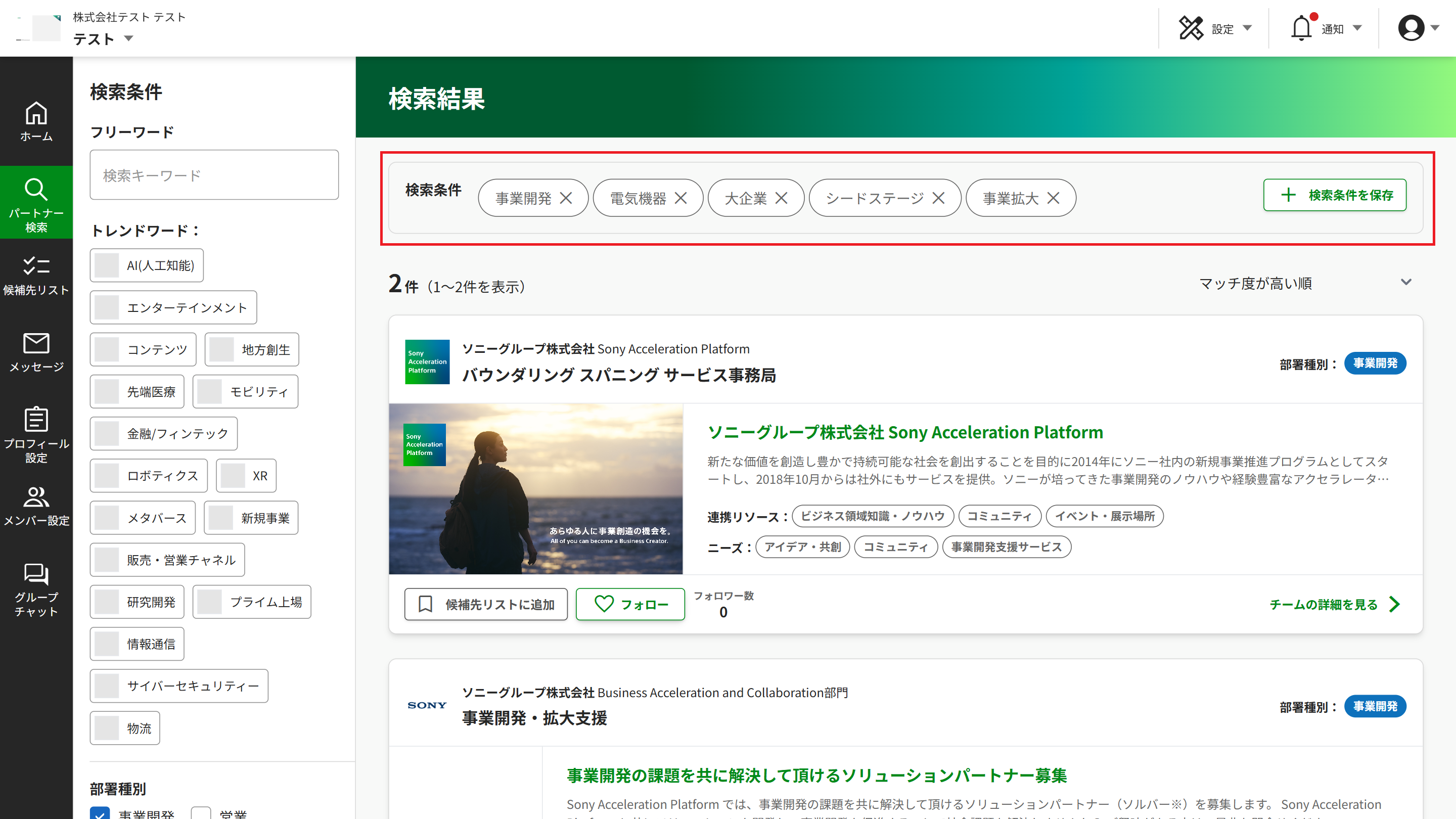
Task: Click the 通知 bell icon
Action: pos(1301,28)
